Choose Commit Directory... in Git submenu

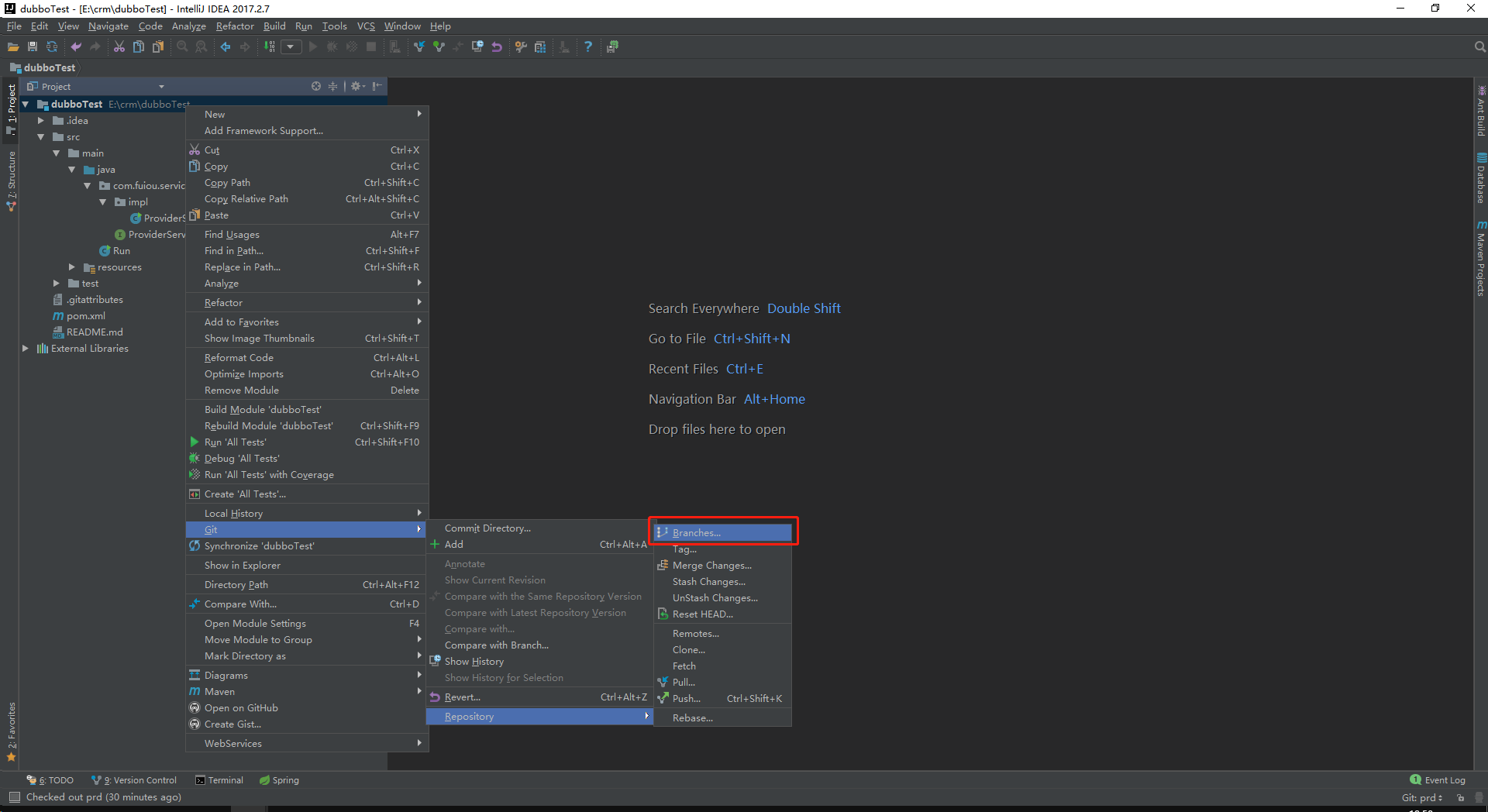[539, 528]
